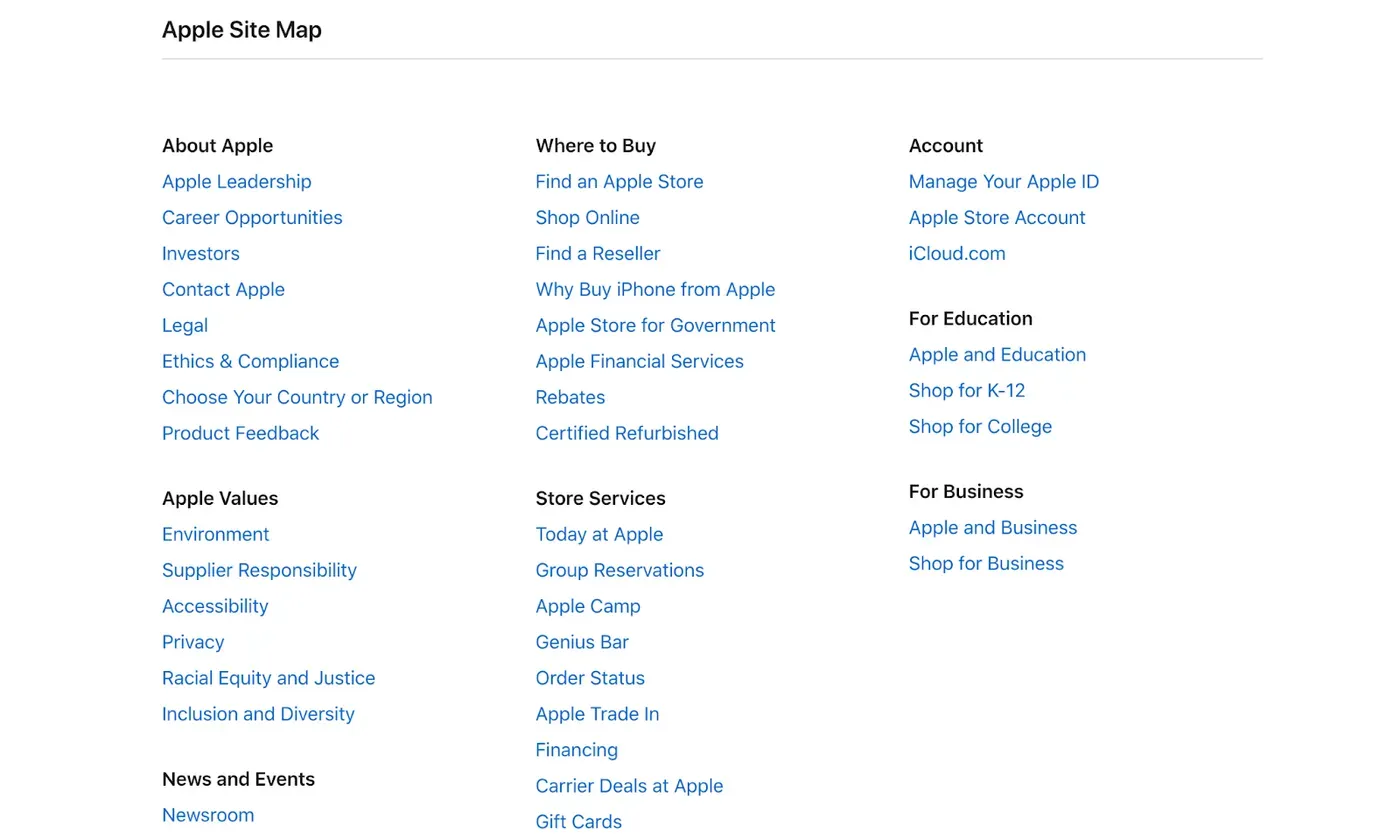Viewport: 1400px width, 839px height.
Task: Click the Privacy link
Action: [x=193, y=642]
